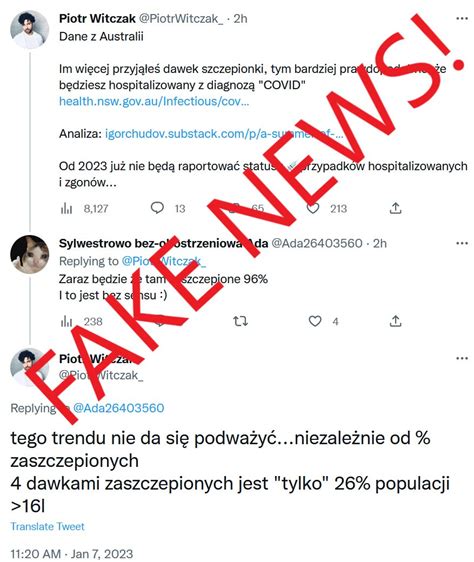
Task: Open Piotr Witczak's top profile avatar
Action: pyautogui.click(x=29, y=29)
